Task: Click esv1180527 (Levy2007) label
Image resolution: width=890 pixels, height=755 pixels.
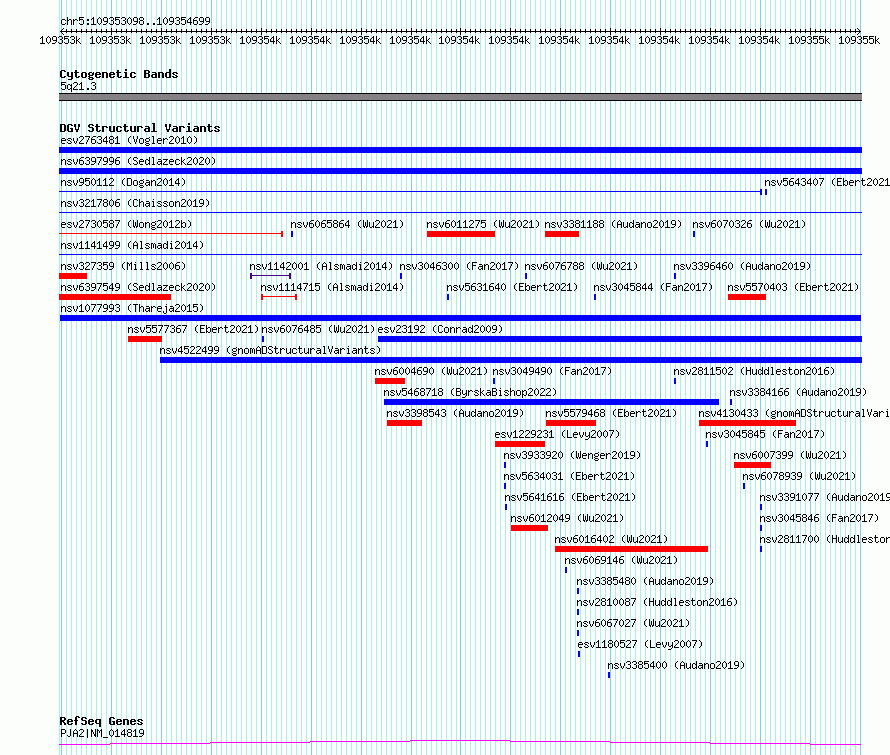Action: [x=640, y=644]
